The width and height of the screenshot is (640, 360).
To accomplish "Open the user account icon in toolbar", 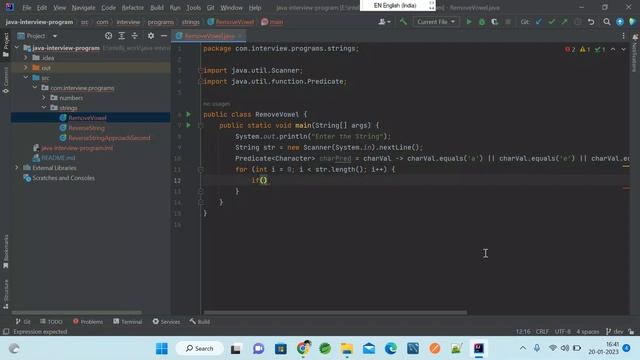I will (x=384, y=22).
